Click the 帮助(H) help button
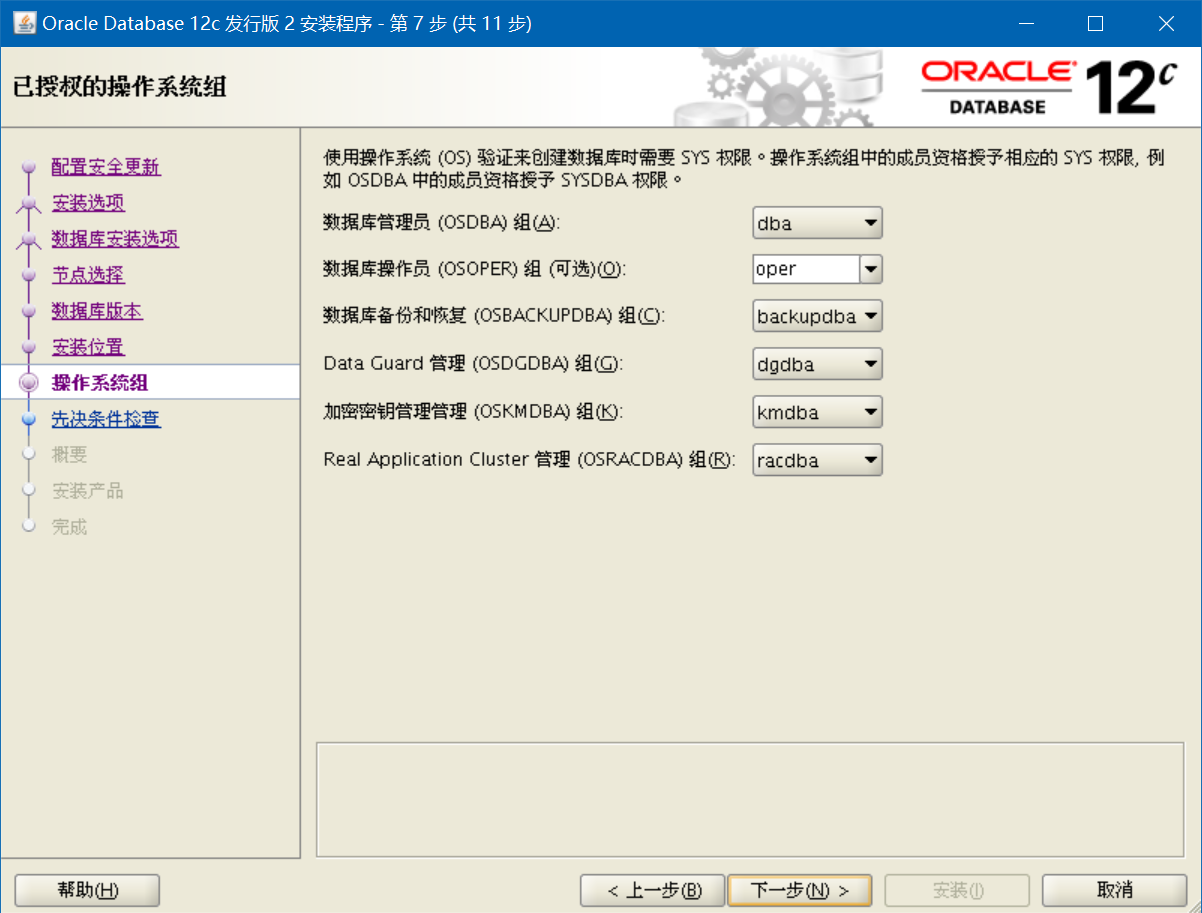Viewport: 1202px width, 913px height. (88, 890)
